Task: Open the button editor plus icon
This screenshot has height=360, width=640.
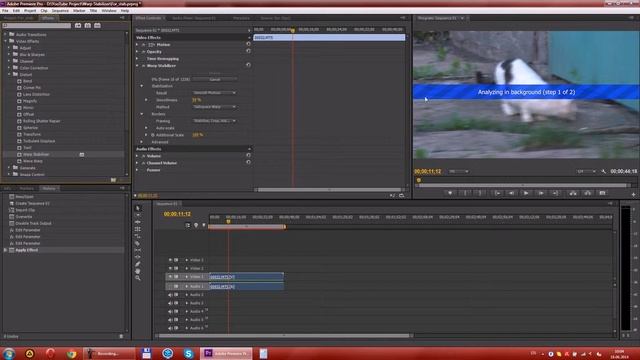Action: click(633, 195)
